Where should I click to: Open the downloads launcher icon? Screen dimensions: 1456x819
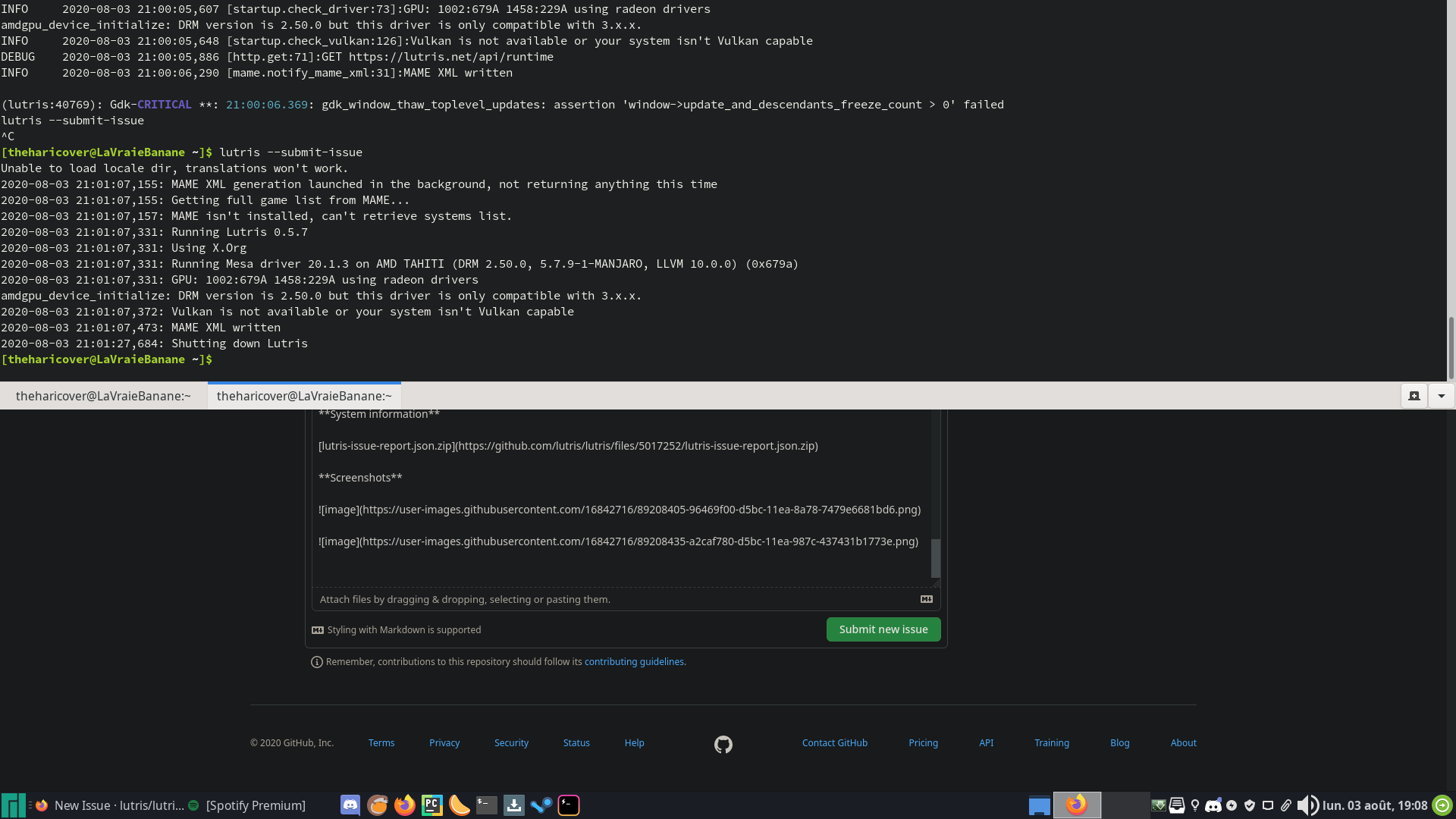pyautogui.click(x=514, y=805)
